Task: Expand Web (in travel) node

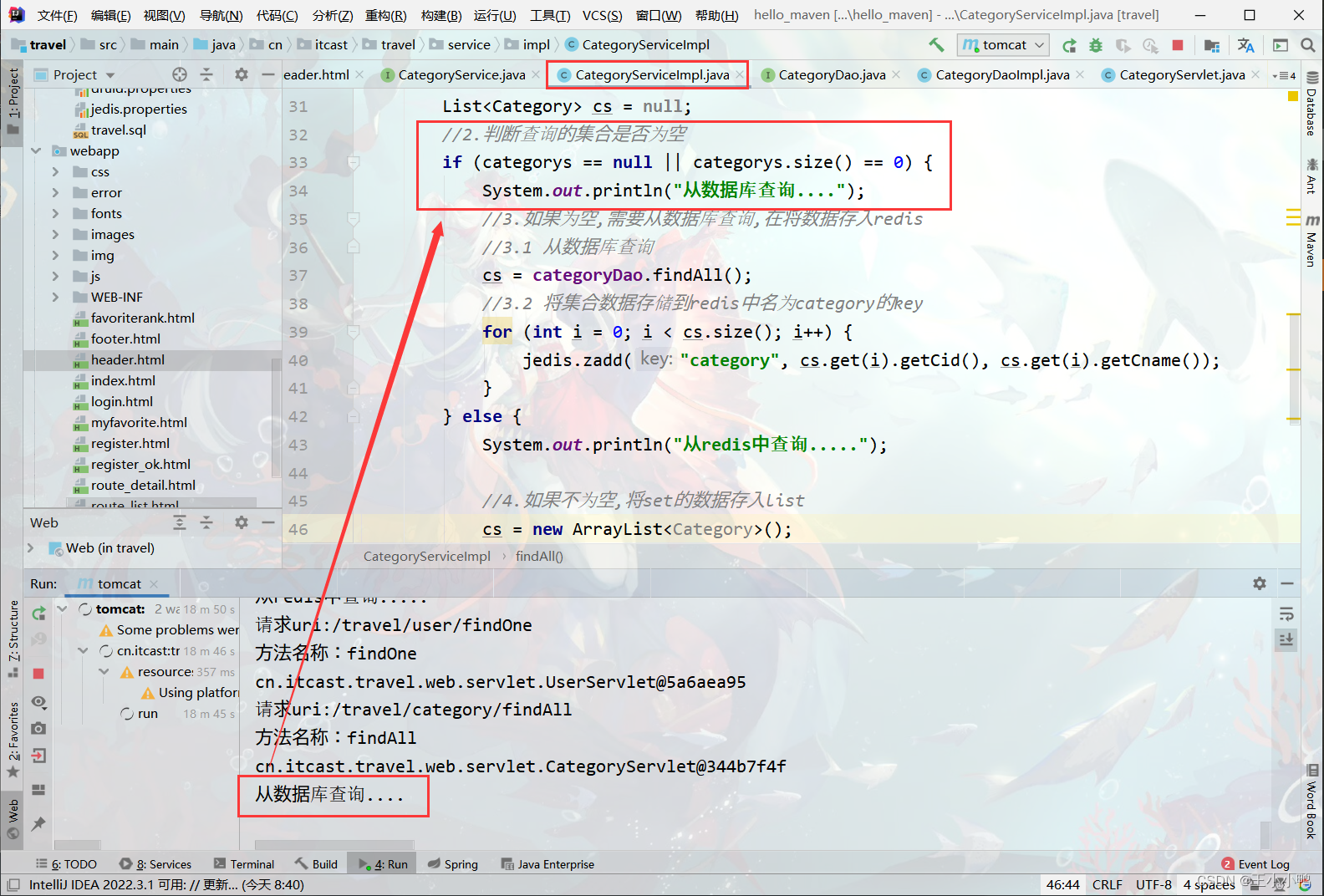Action: pos(31,548)
